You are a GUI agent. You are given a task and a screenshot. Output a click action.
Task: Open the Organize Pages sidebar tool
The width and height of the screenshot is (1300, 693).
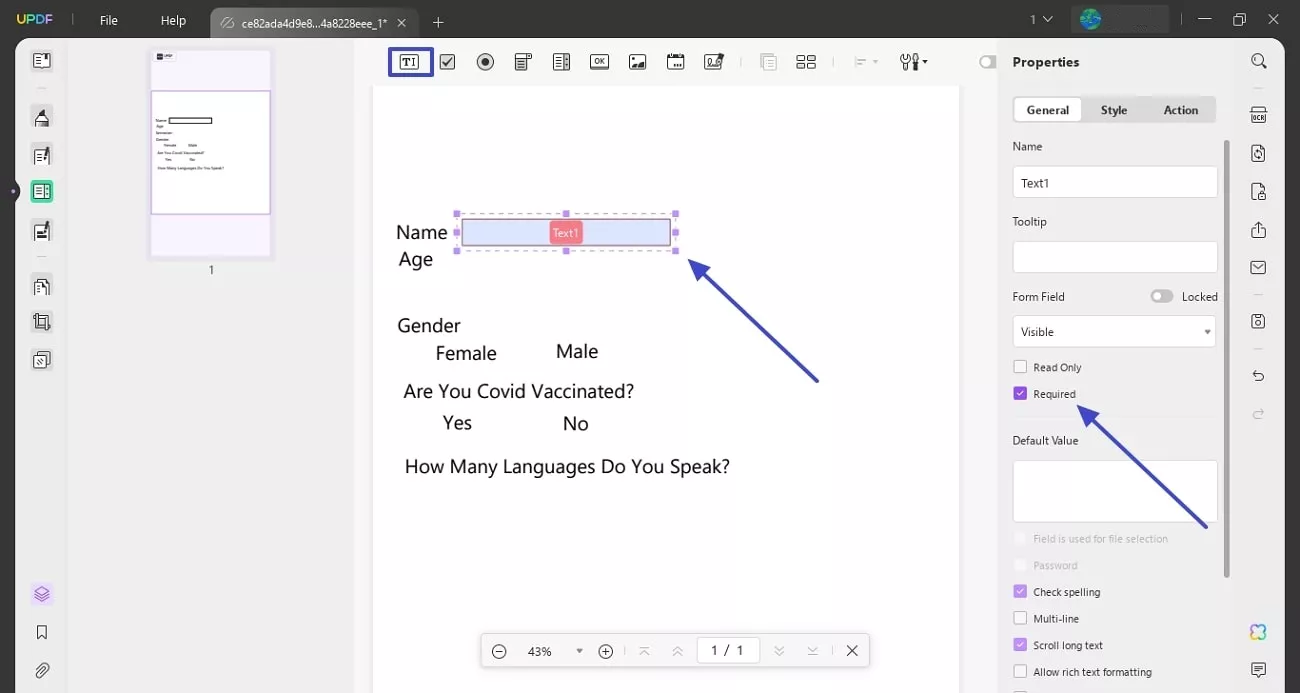[x=41, y=286]
